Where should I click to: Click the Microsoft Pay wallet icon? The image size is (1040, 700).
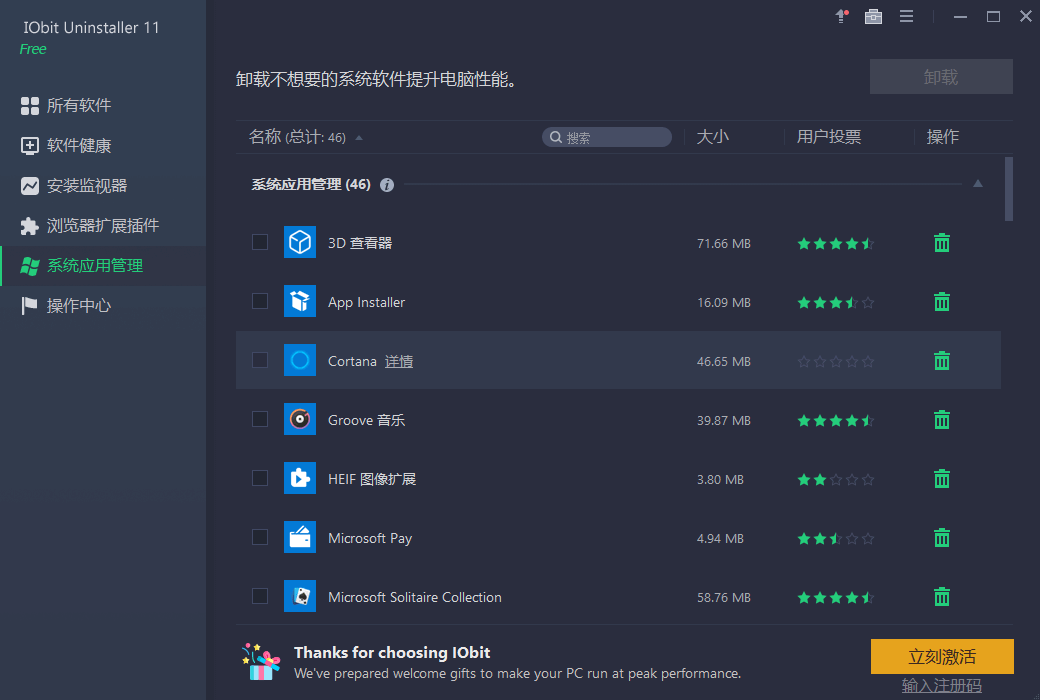[300, 537]
